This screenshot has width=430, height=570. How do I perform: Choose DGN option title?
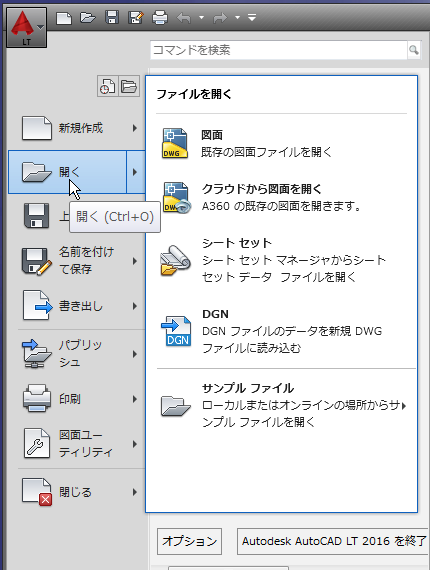[215, 314]
